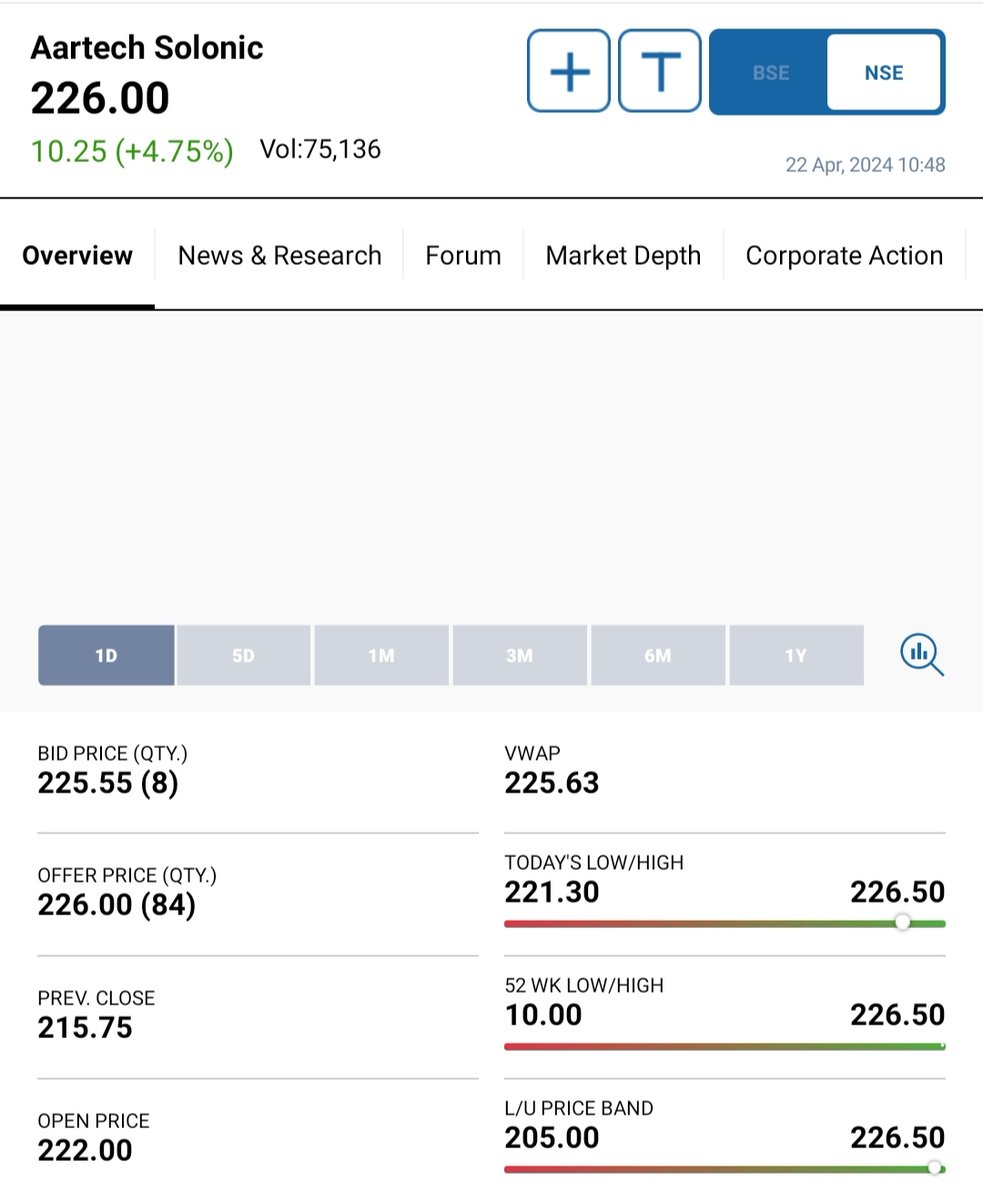Viewport: 983px width, 1200px height.
Task: Select the 5D chart range
Action: (x=243, y=656)
